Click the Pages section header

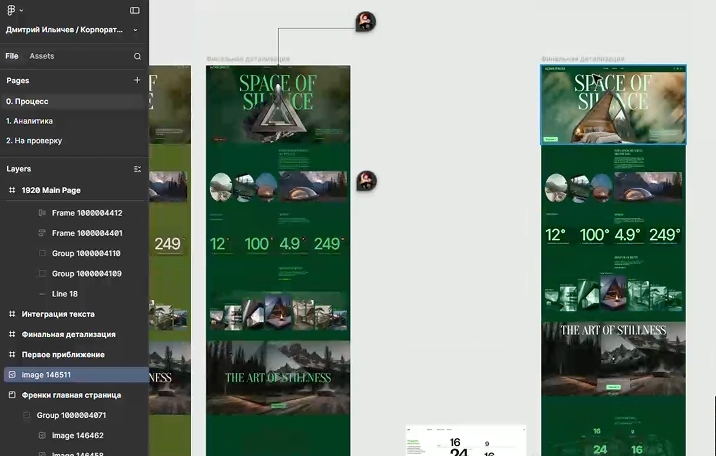[18, 80]
